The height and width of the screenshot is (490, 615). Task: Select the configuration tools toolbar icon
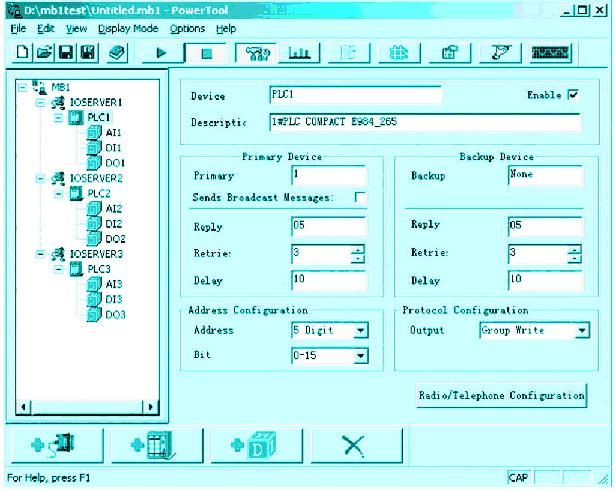pyautogui.click(x=257, y=53)
